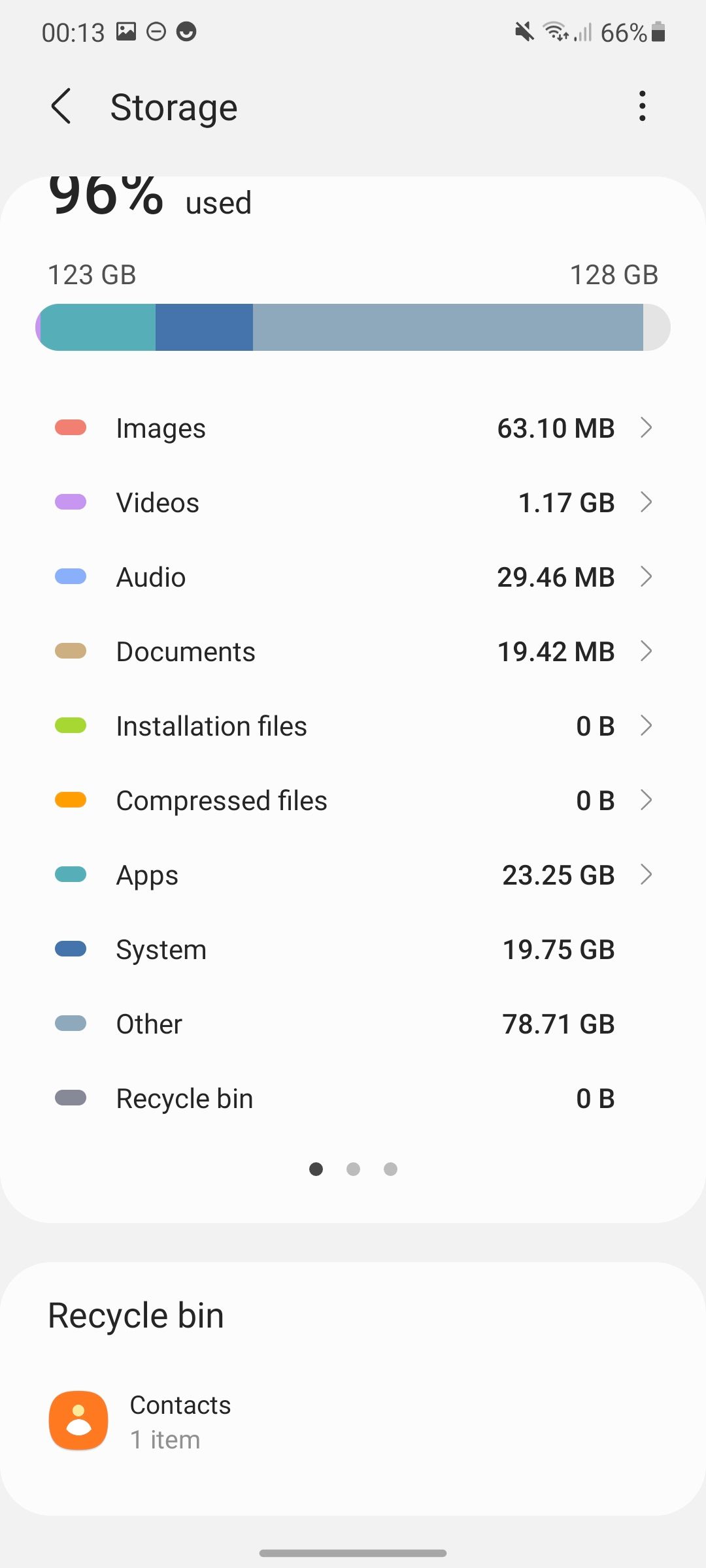
Task: Expand Videos category chevron
Action: 646,502
